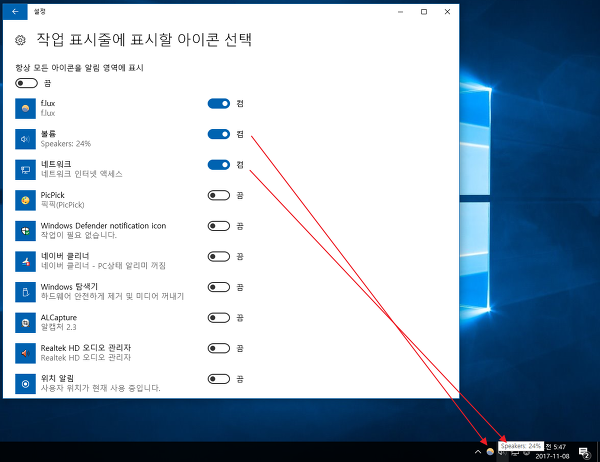Click the Windows 탐색기 USB eject icon
Viewport: 600px width, 462px height.
point(25,292)
